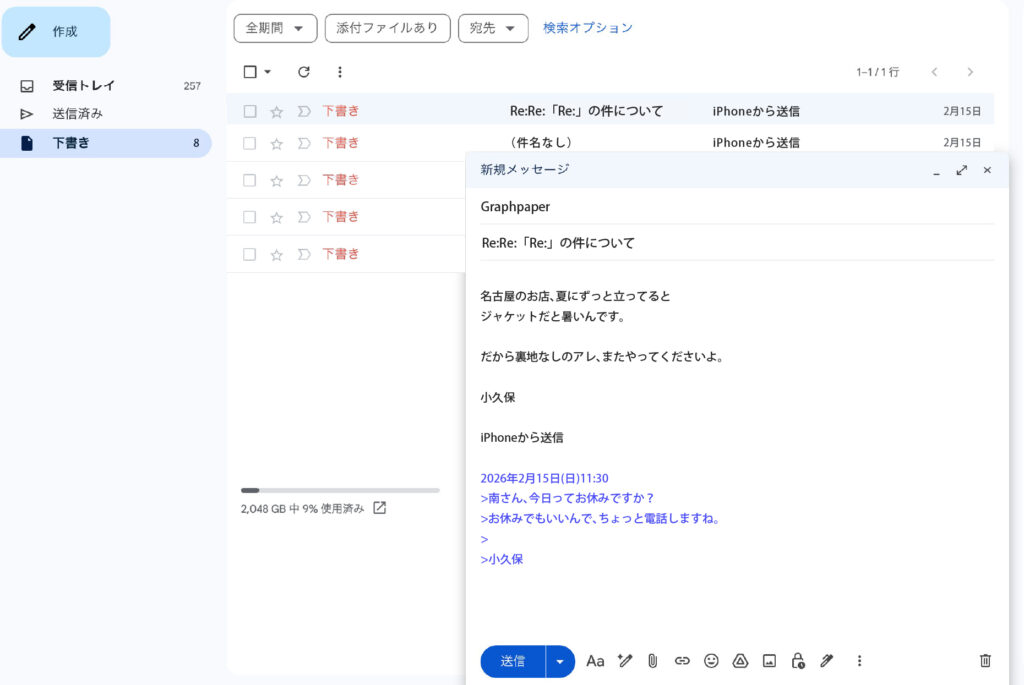Open compose more options menu
Viewport: 1024px width, 685px height.
859,661
